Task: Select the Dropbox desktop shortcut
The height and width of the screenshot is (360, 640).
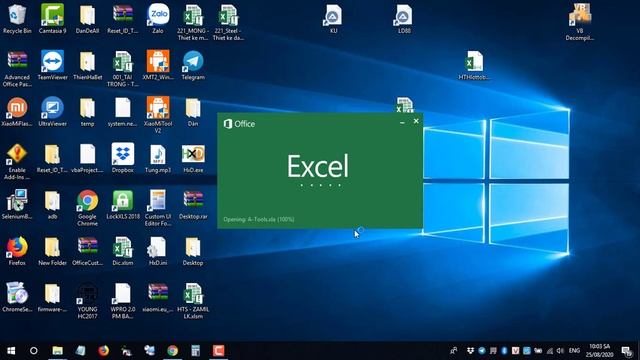Action: [122, 158]
